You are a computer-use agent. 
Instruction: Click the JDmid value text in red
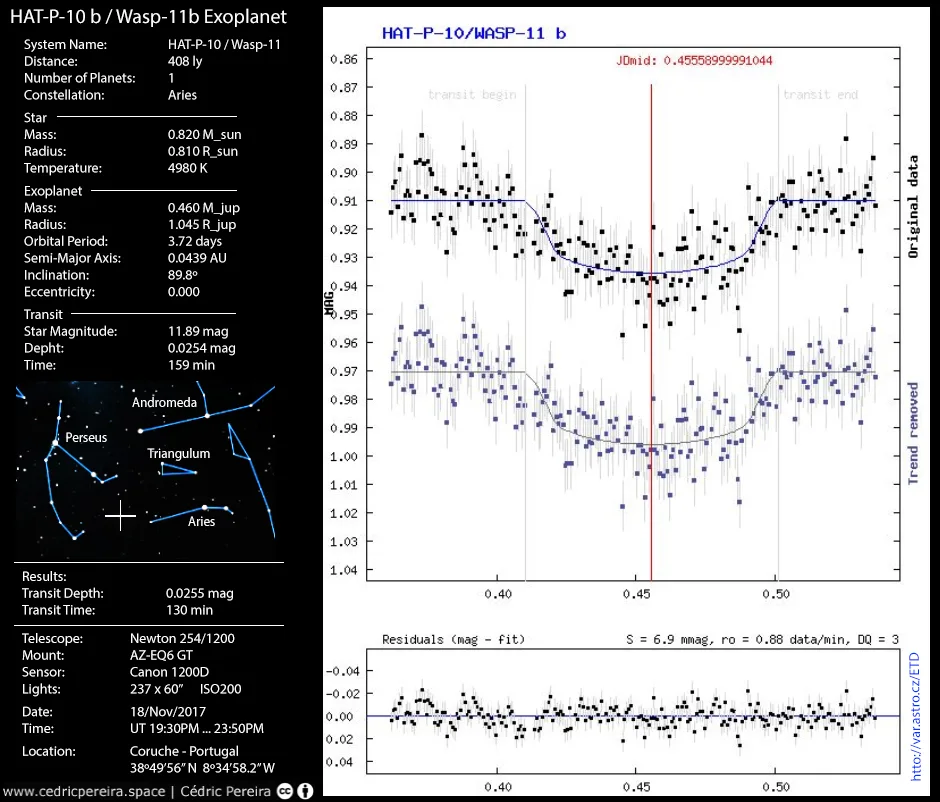tap(694, 60)
